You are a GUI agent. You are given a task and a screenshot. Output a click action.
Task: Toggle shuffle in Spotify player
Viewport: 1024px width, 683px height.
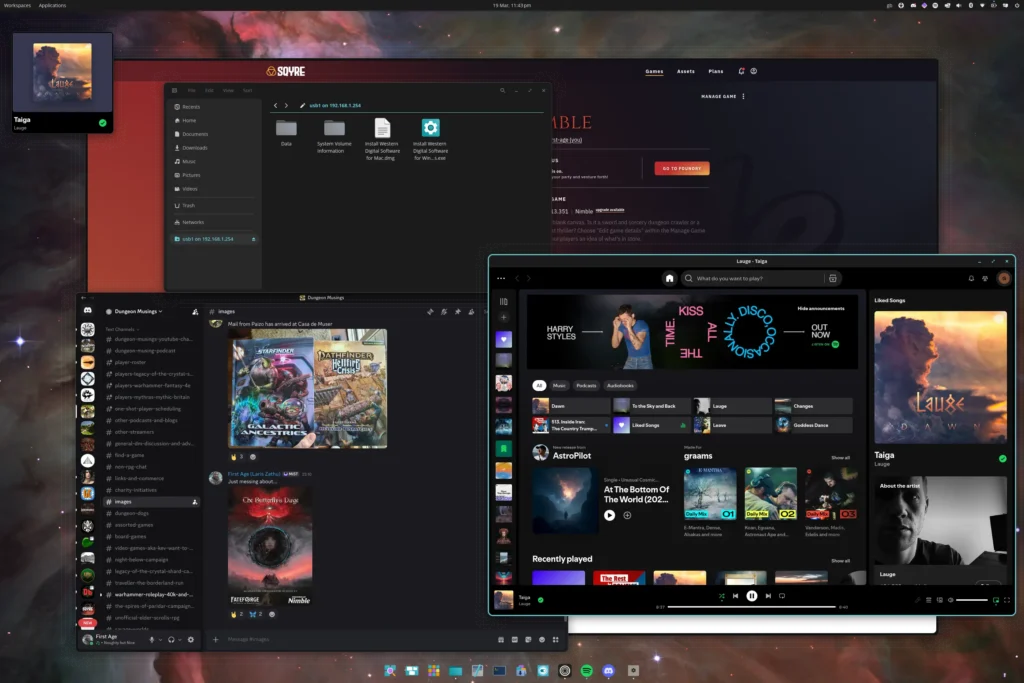point(721,596)
